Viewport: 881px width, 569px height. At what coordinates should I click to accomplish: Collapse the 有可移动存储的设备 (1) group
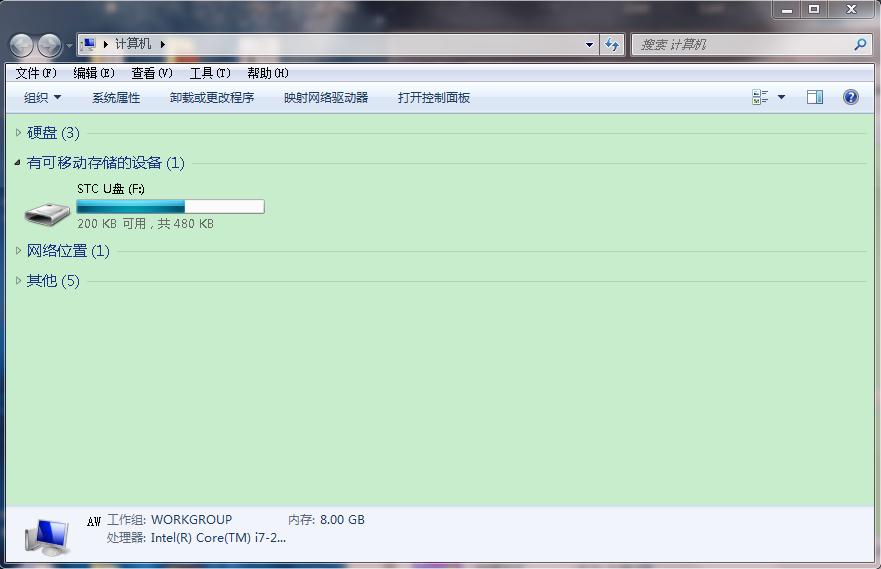point(18,162)
